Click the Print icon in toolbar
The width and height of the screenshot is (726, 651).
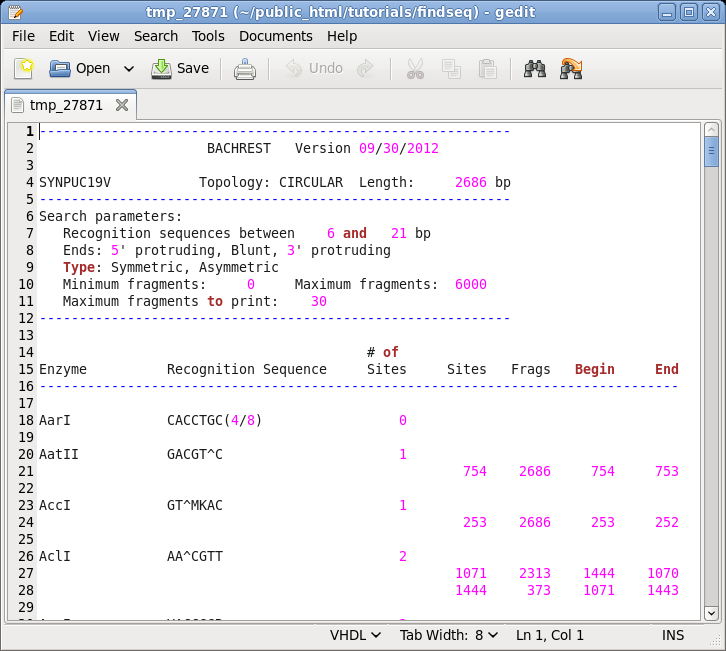245,69
